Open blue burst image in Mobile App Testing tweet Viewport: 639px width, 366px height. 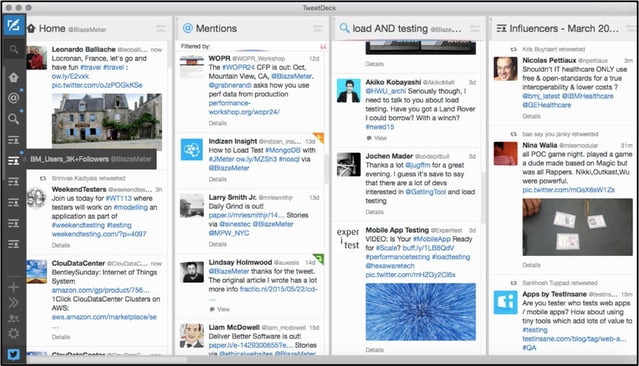(421, 312)
